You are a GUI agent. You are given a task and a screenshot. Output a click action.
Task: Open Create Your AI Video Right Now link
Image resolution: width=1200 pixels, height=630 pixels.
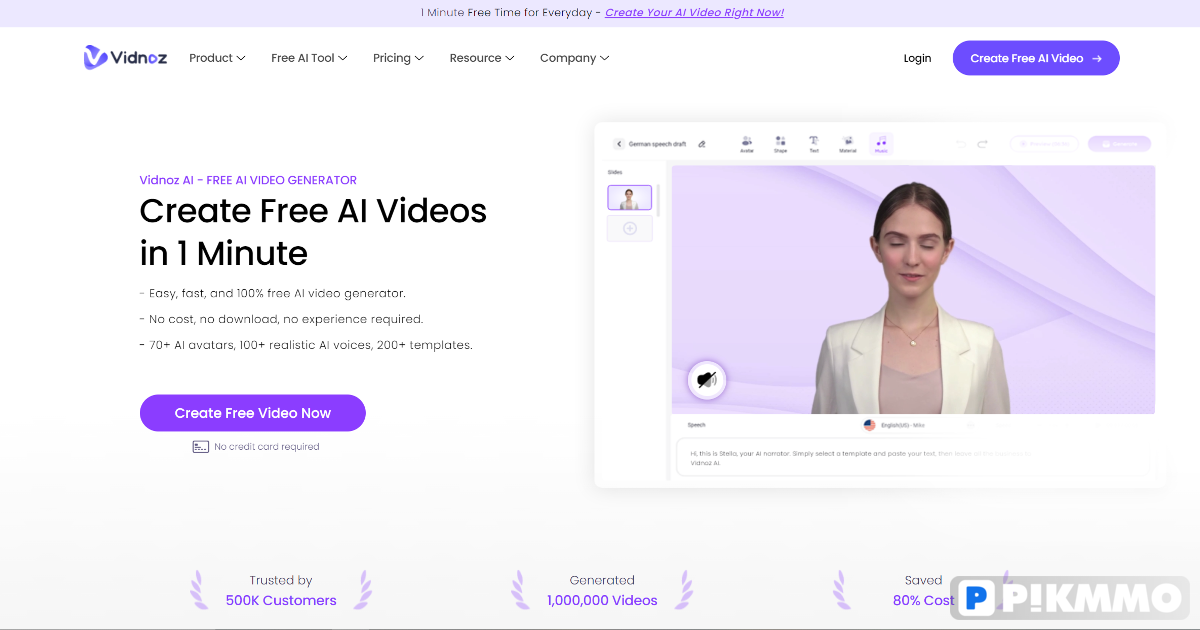[x=694, y=13]
